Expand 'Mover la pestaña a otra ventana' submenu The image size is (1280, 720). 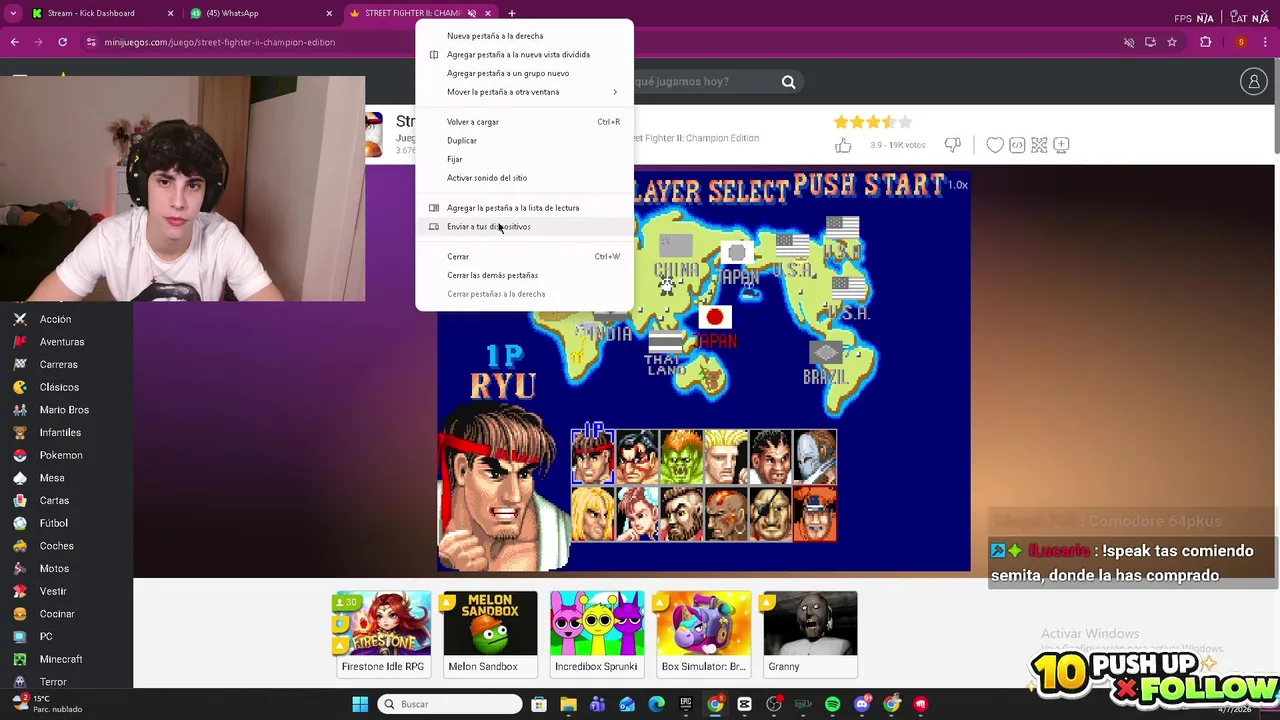coord(524,92)
